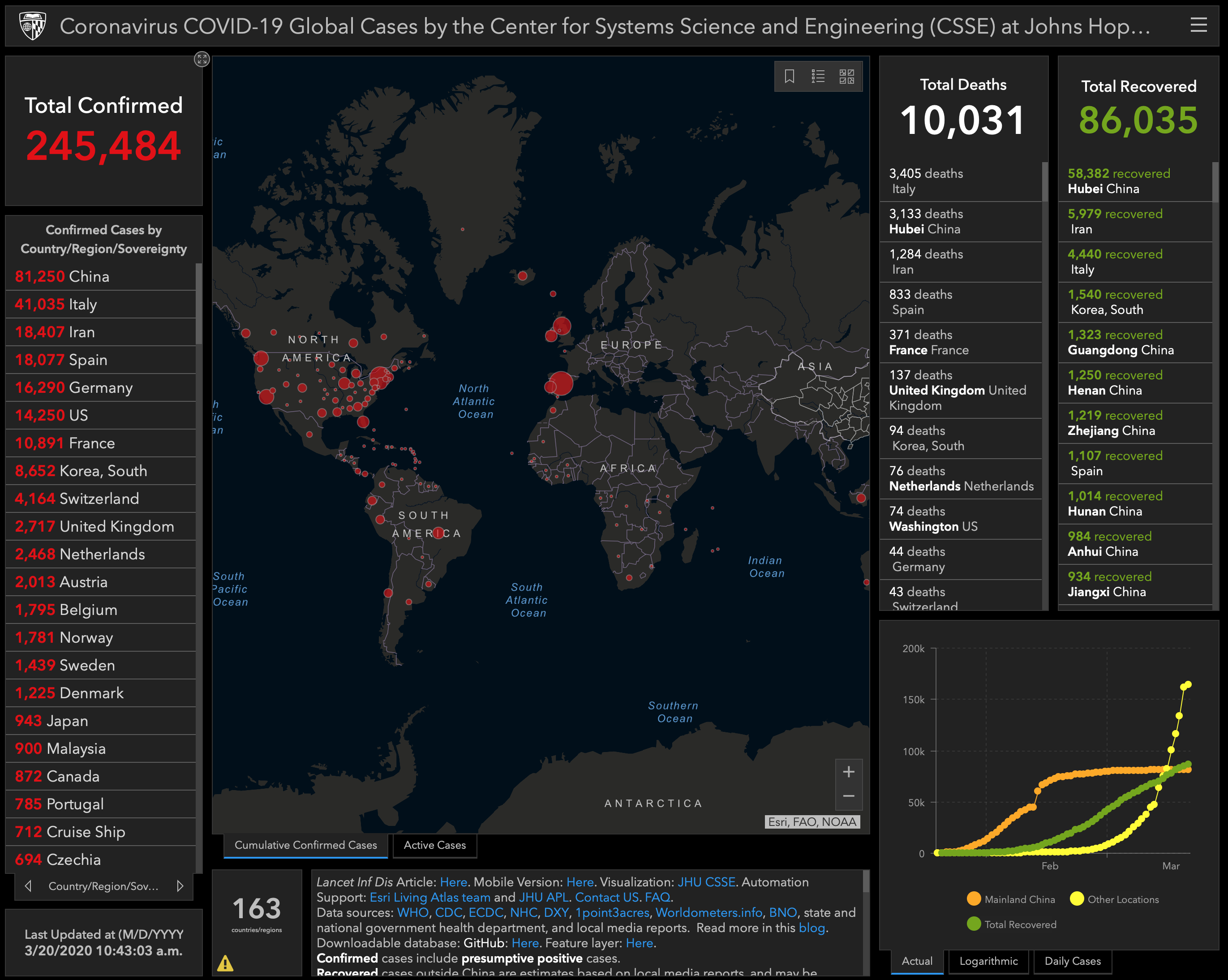The image size is (1228, 980).
Task: Select the Actual chart tab
Action: coord(917,961)
